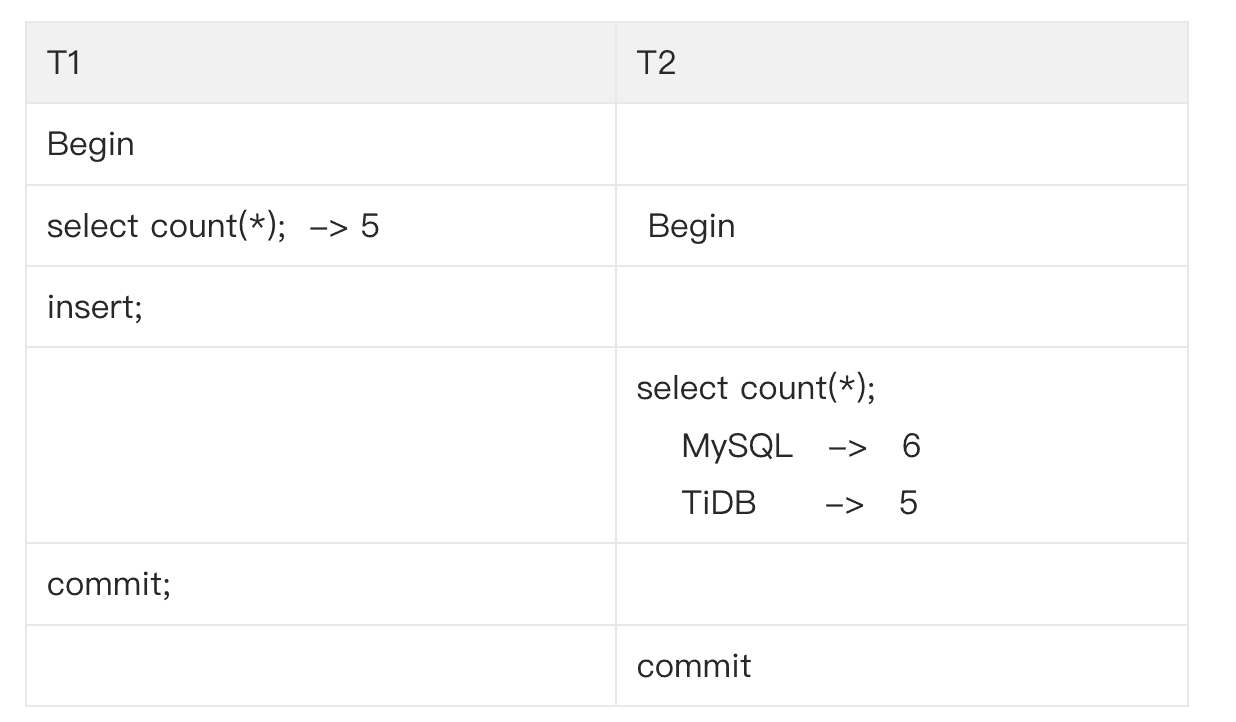Click empty T1 cell beside MySQL/TiDB results
This screenshot has height=722, width=1236.
(x=320, y=445)
